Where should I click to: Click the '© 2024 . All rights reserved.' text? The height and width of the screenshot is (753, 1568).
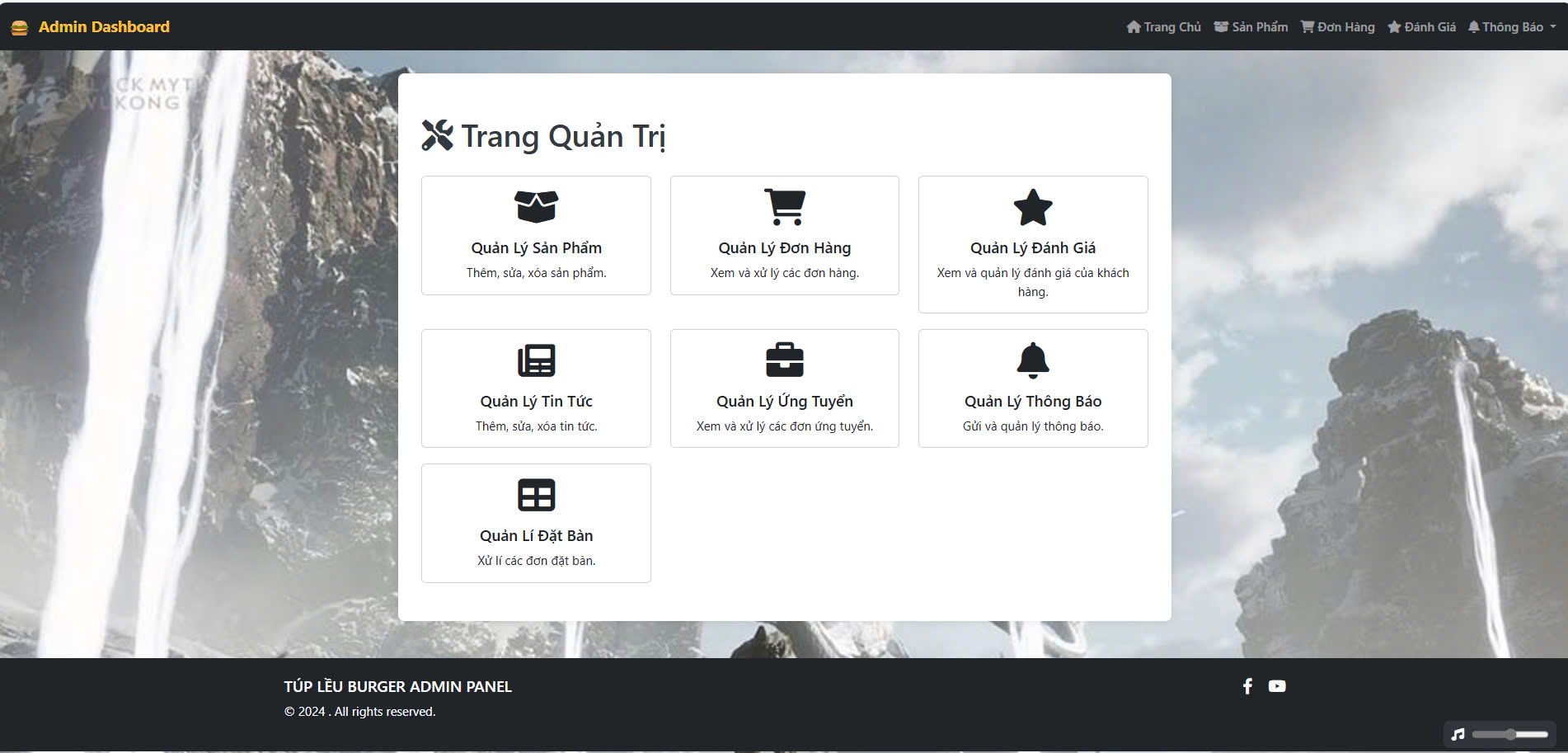click(359, 712)
